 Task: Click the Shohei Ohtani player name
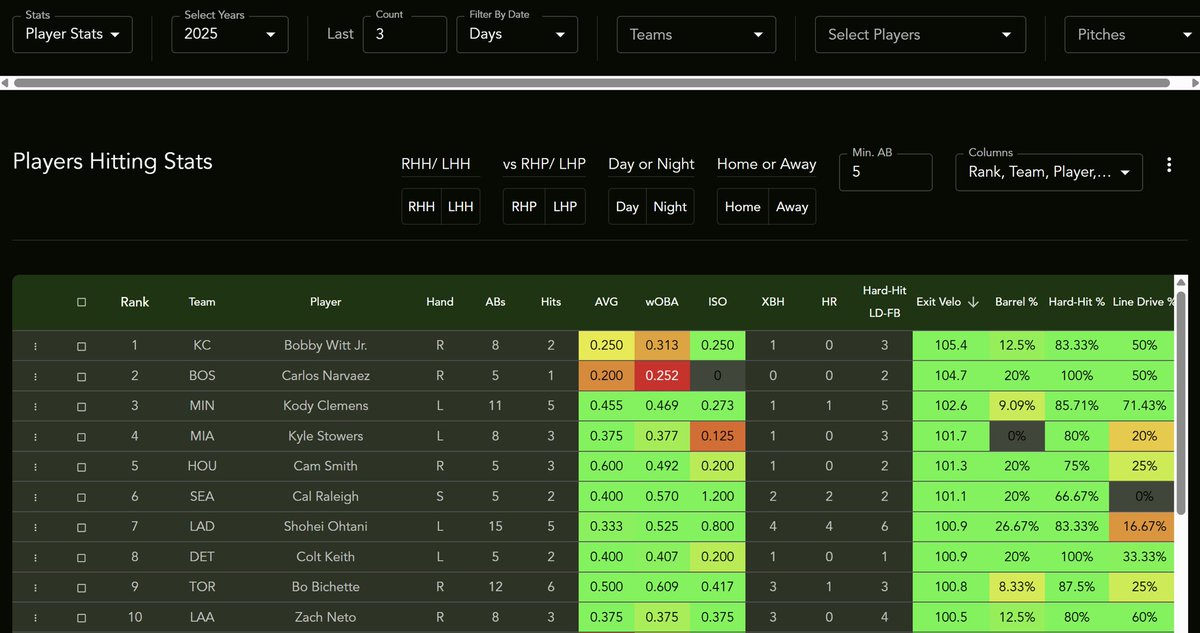(x=325, y=527)
